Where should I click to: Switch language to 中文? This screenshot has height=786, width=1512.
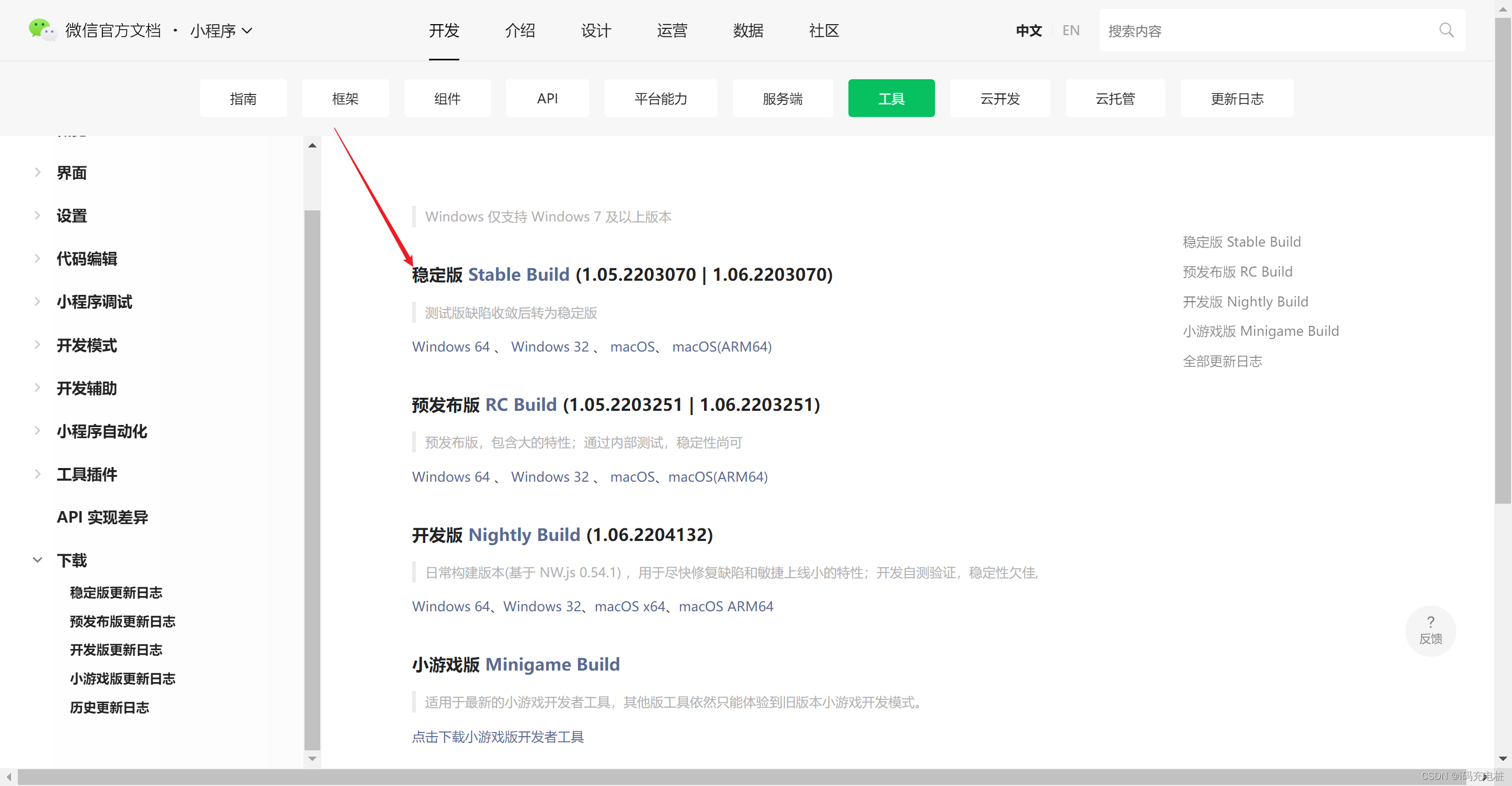[x=1029, y=30]
